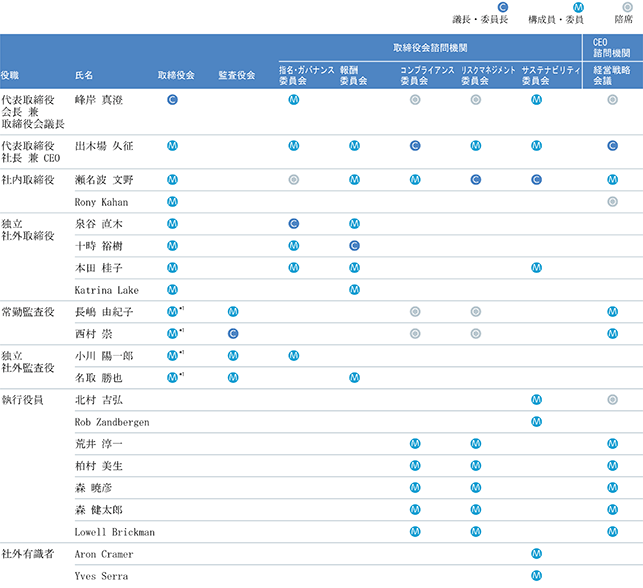Click 峰岸 真澄's 取締役会 chair icon
643x588 pixels.
click(172, 100)
